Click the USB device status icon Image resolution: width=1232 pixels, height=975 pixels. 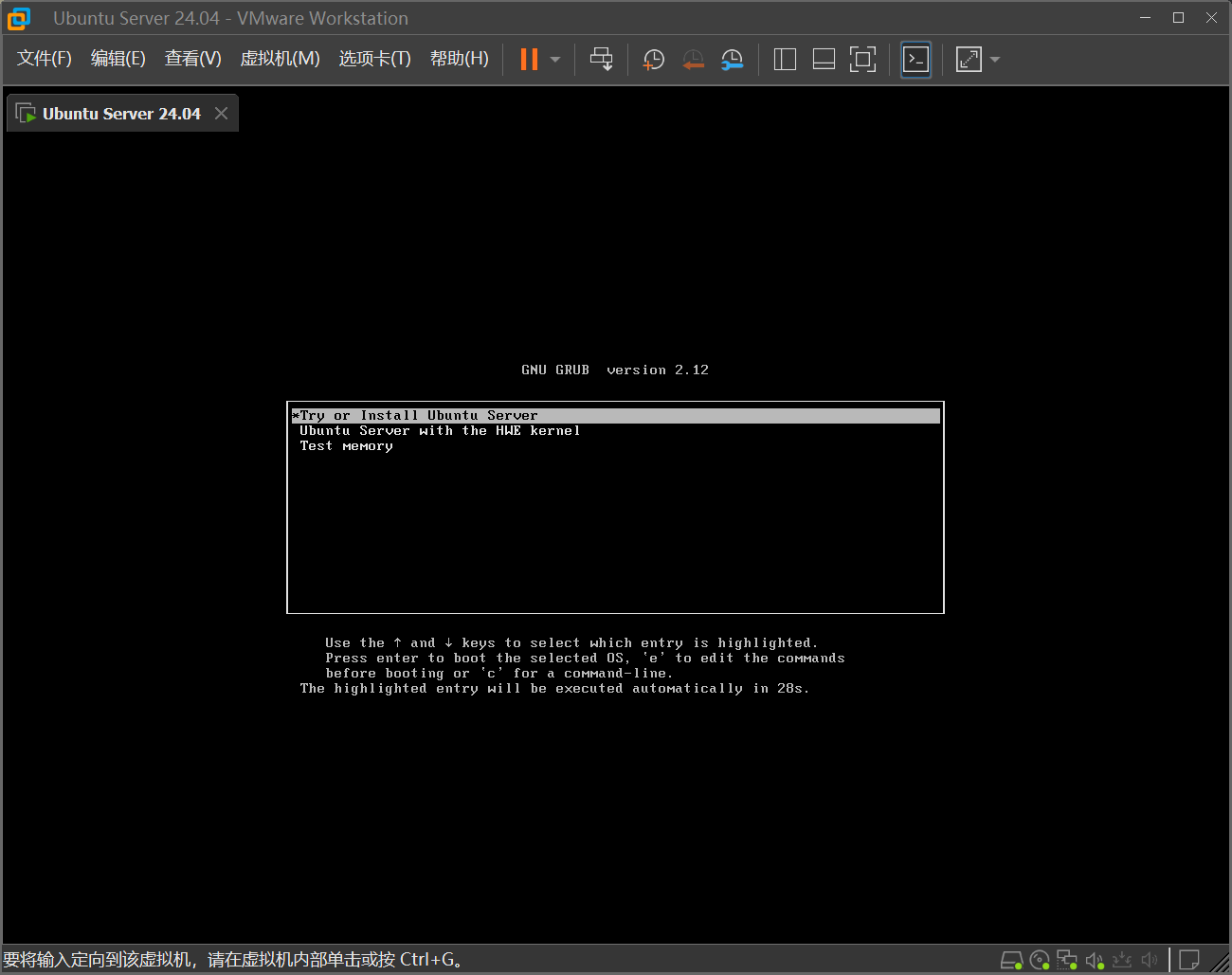click(x=1122, y=961)
